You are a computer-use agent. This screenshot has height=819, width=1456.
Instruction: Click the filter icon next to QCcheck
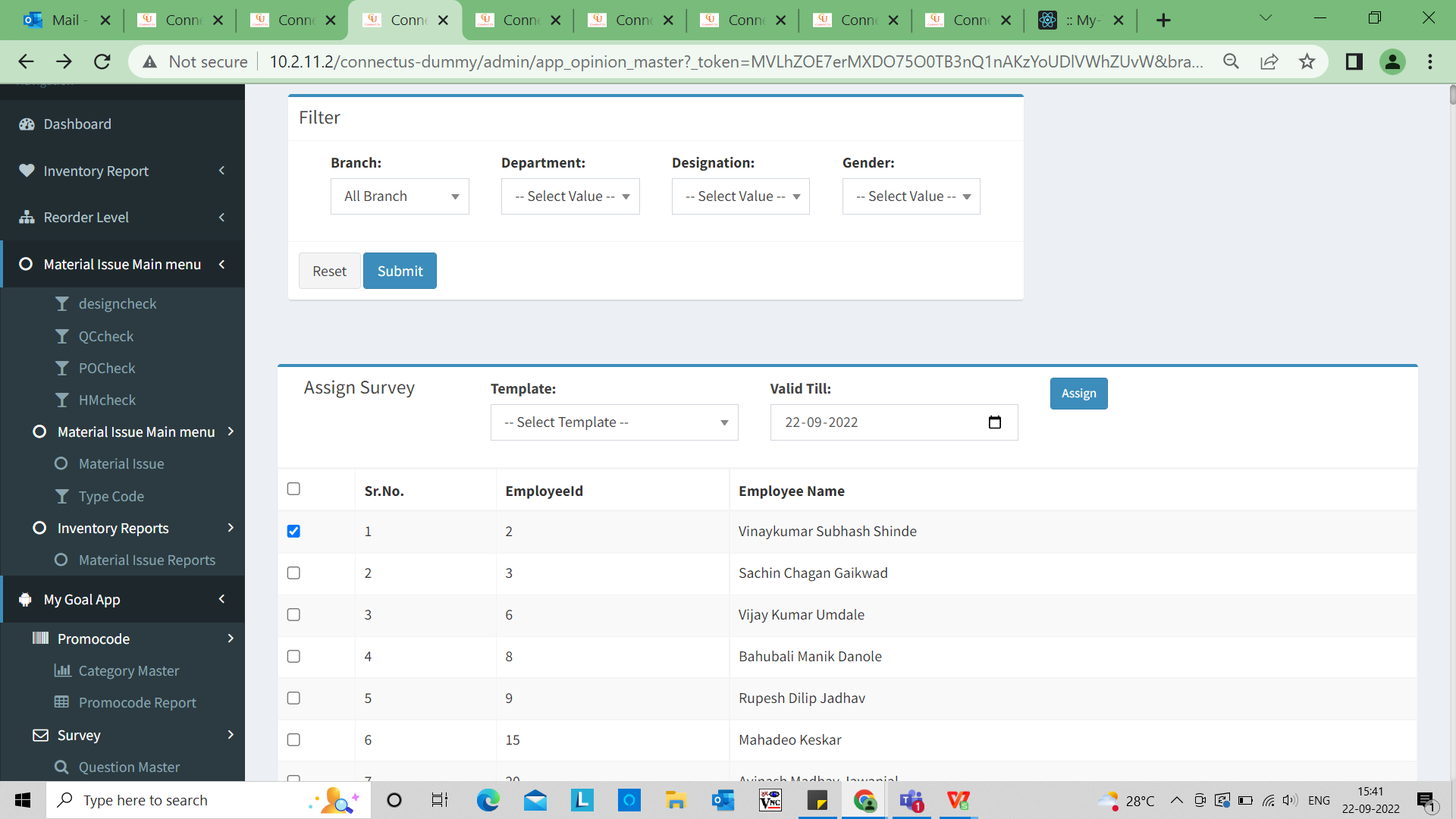pyautogui.click(x=61, y=336)
